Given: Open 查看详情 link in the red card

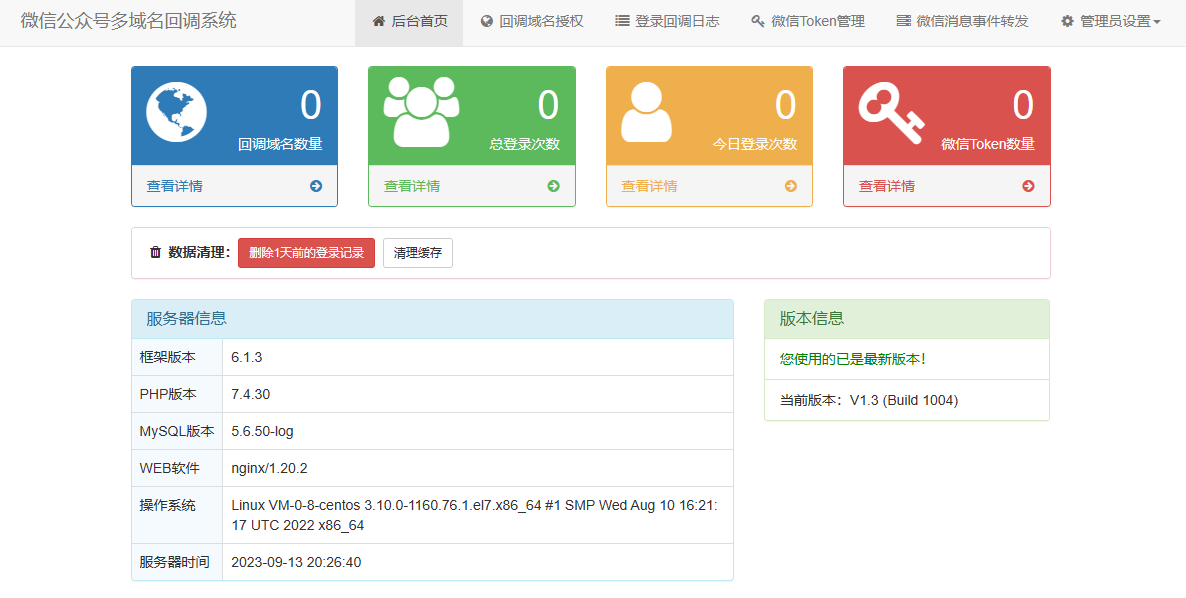Looking at the screenshot, I should tap(887, 186).
